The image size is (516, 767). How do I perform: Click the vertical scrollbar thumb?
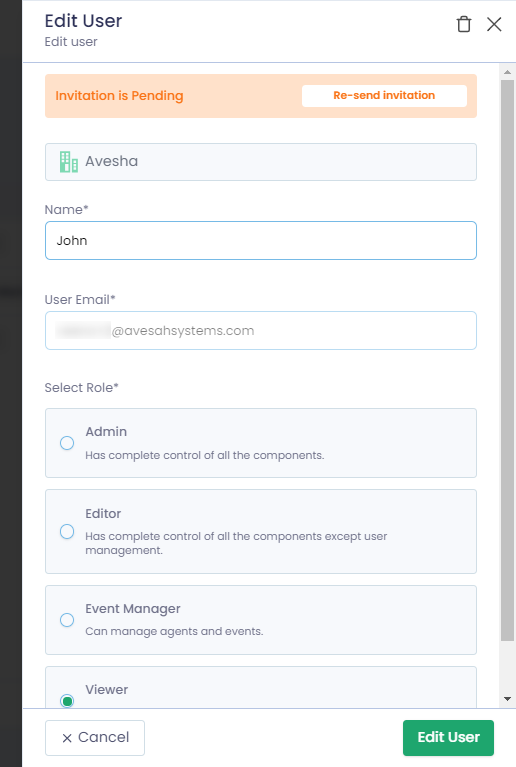tap(507, 360)
